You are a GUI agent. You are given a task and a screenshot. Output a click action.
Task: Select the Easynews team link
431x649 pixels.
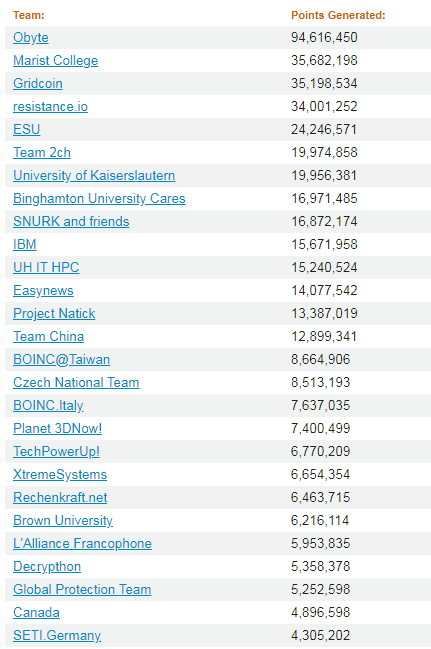tap(43, 291)
